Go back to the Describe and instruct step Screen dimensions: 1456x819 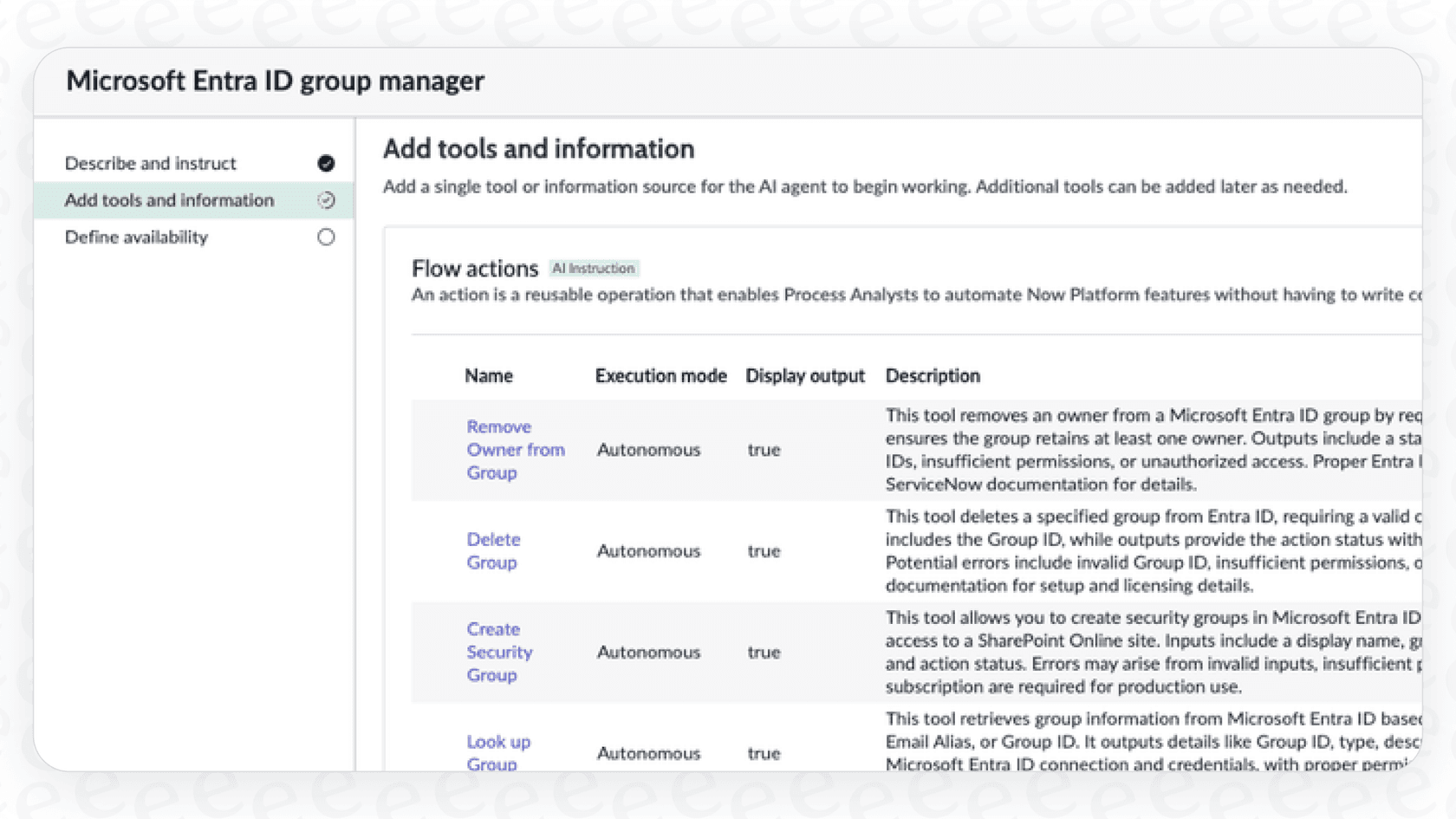150,163
